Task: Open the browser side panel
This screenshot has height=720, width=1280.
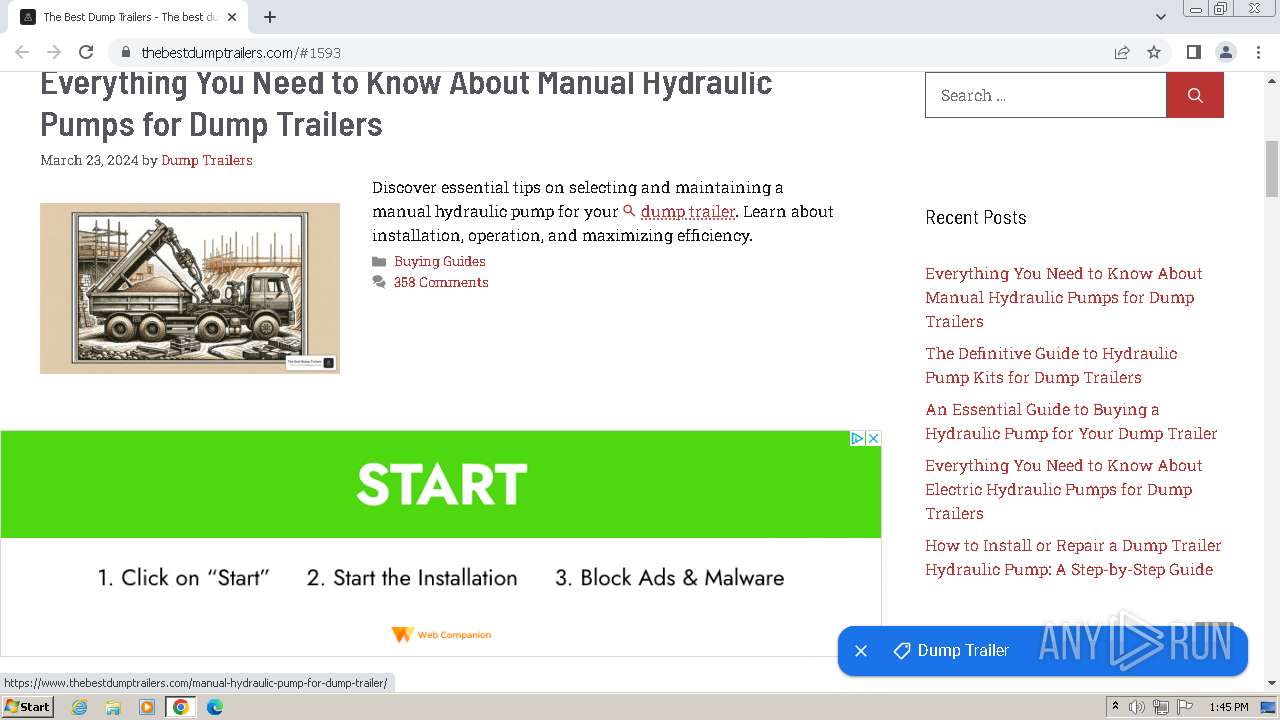Action: click(x=1193, y=52)
